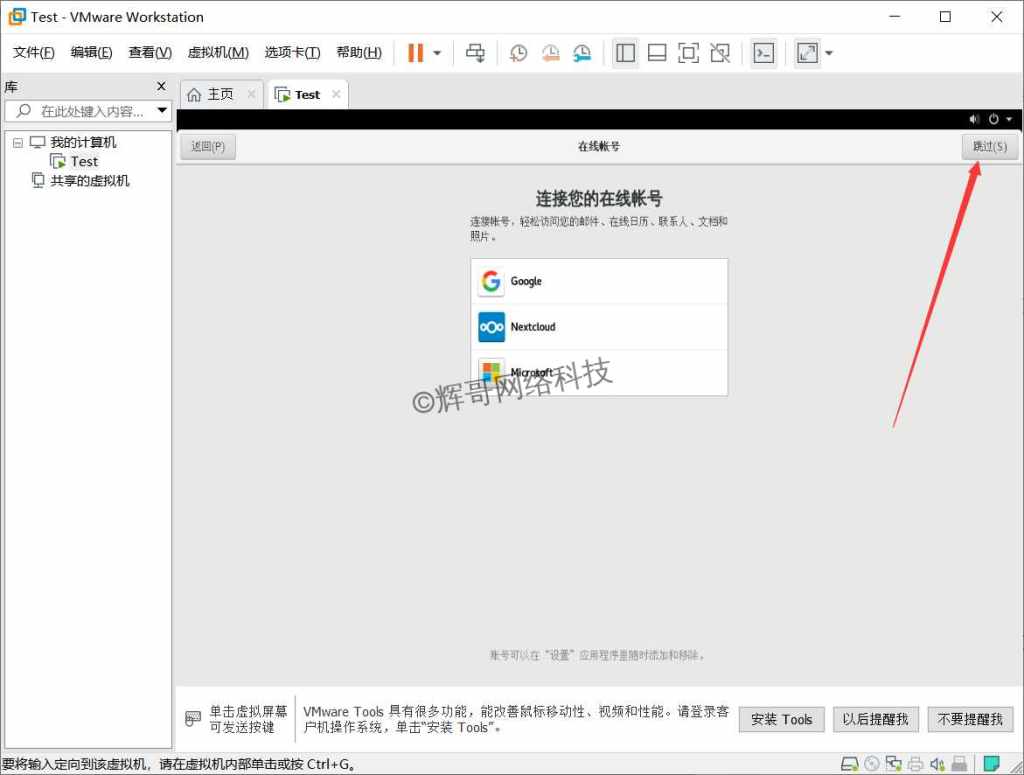Image resolution: width=1024 pixels, height=775 pixels.
Task: Close the Test tab
Action: [336, 94]
